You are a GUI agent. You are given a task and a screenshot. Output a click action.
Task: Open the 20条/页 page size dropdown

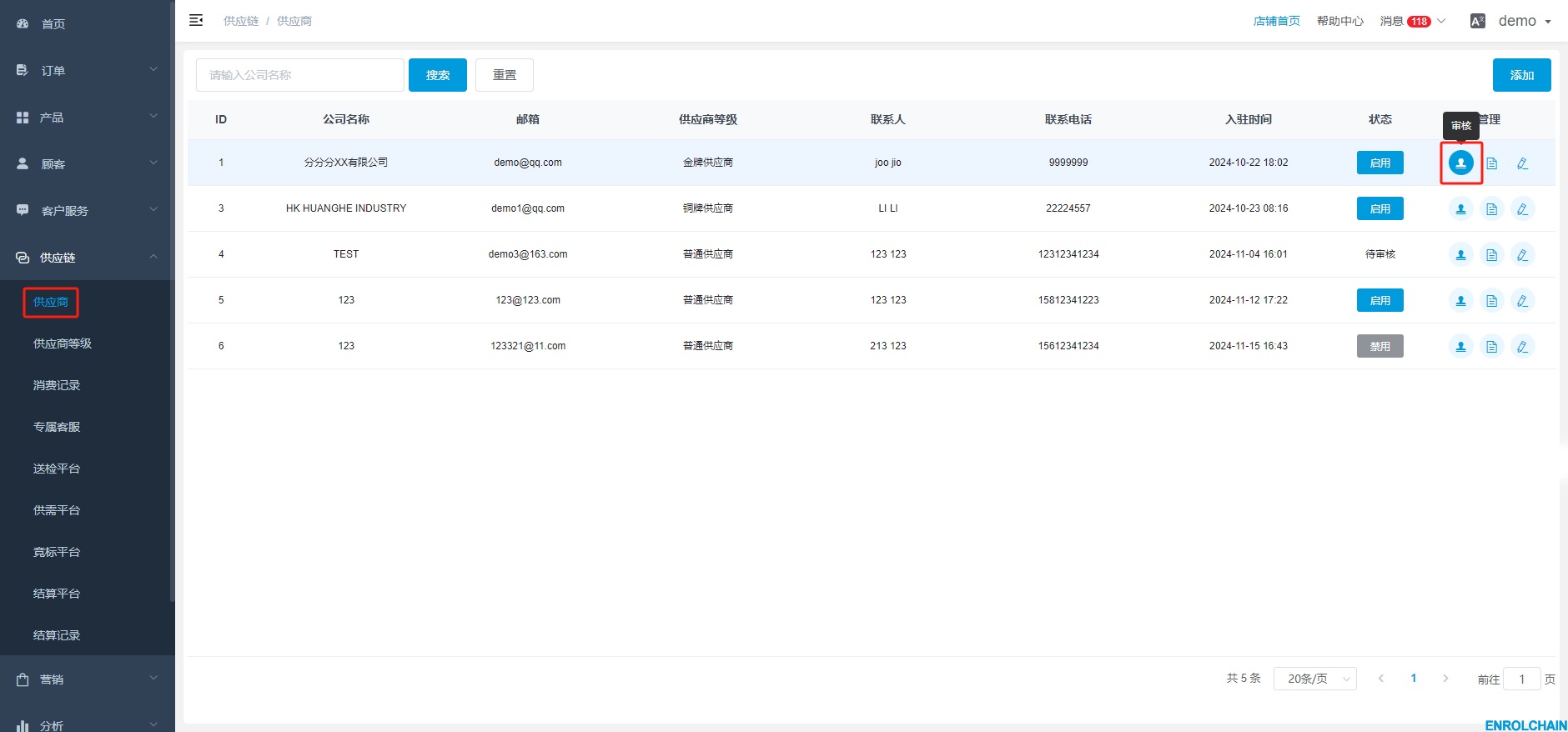click(x=1314, y=679)
